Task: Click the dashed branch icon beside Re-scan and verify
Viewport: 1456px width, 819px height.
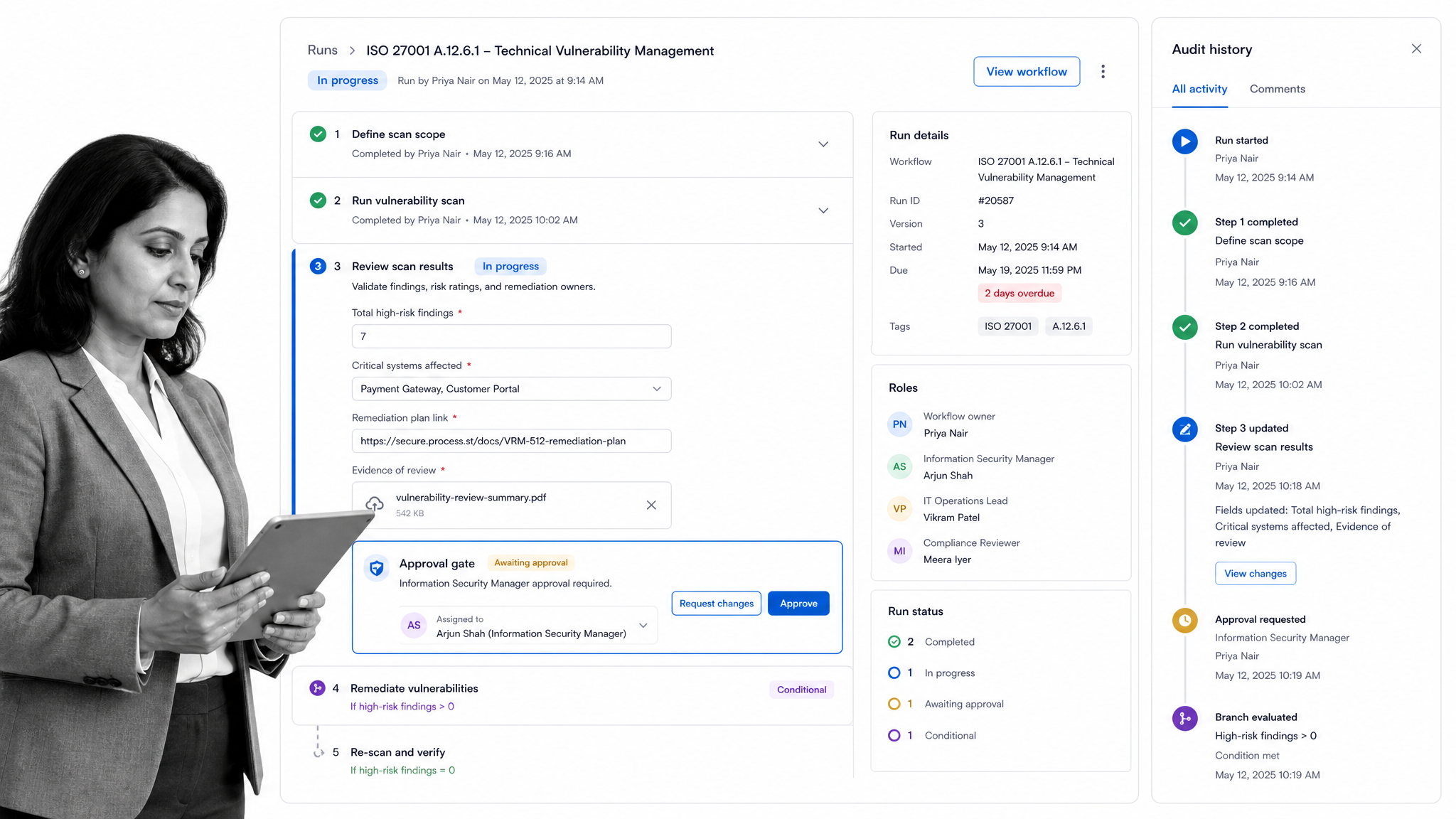Action: coord(318,752)
